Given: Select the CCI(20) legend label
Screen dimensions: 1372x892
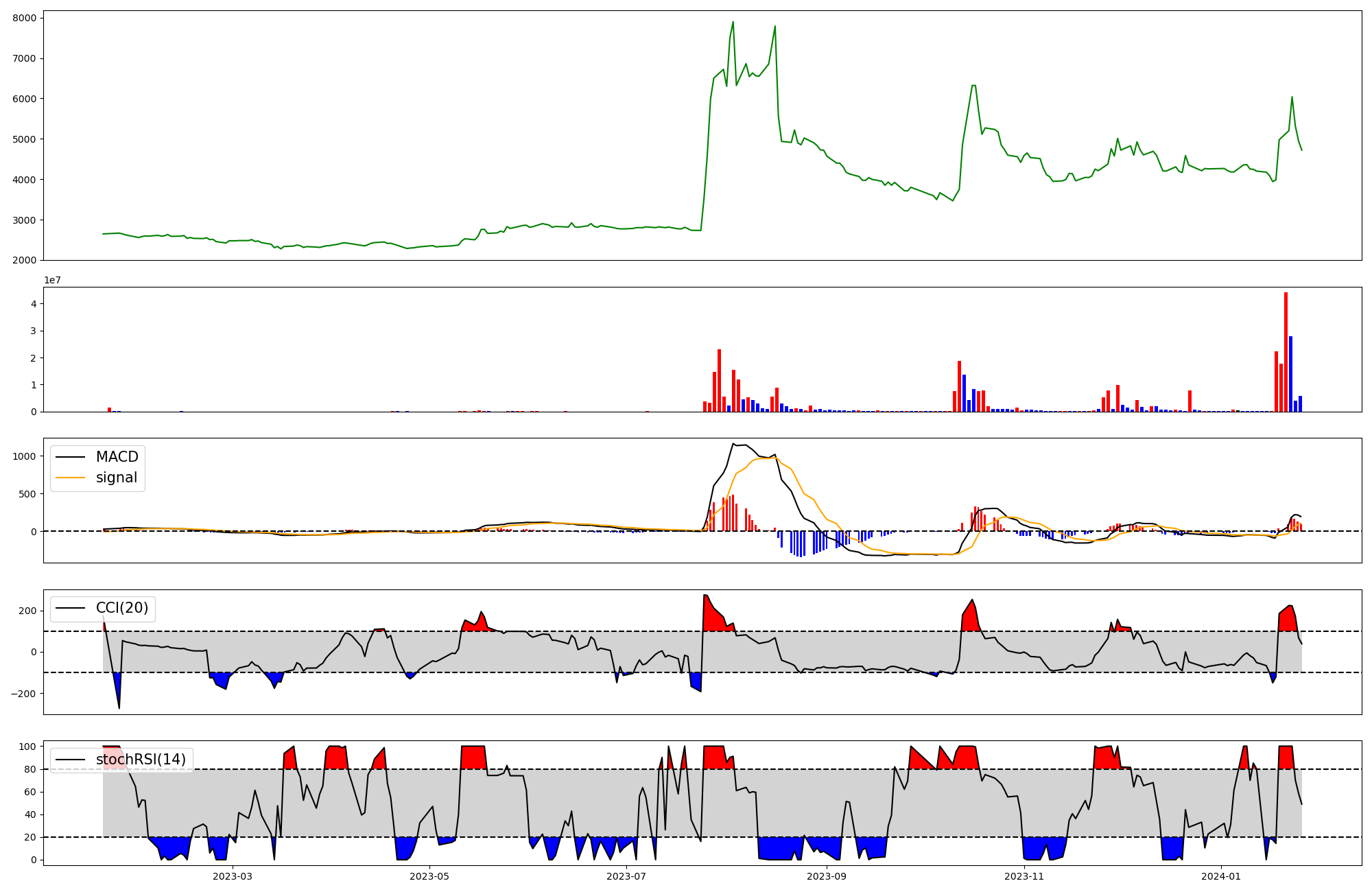Looking at the screenshot, I should click(122, 608).
